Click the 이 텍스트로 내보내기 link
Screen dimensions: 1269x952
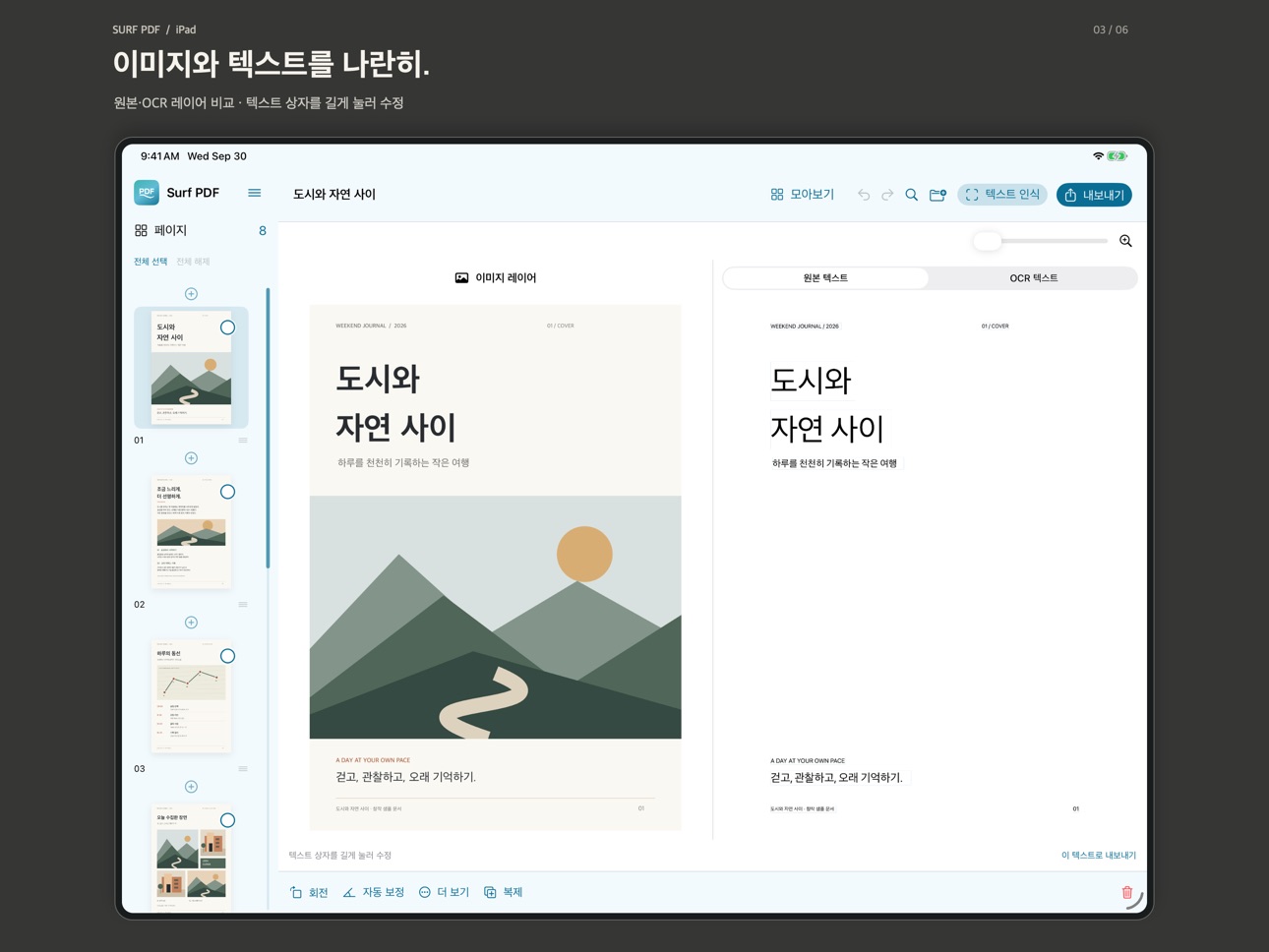(1099, 856)
